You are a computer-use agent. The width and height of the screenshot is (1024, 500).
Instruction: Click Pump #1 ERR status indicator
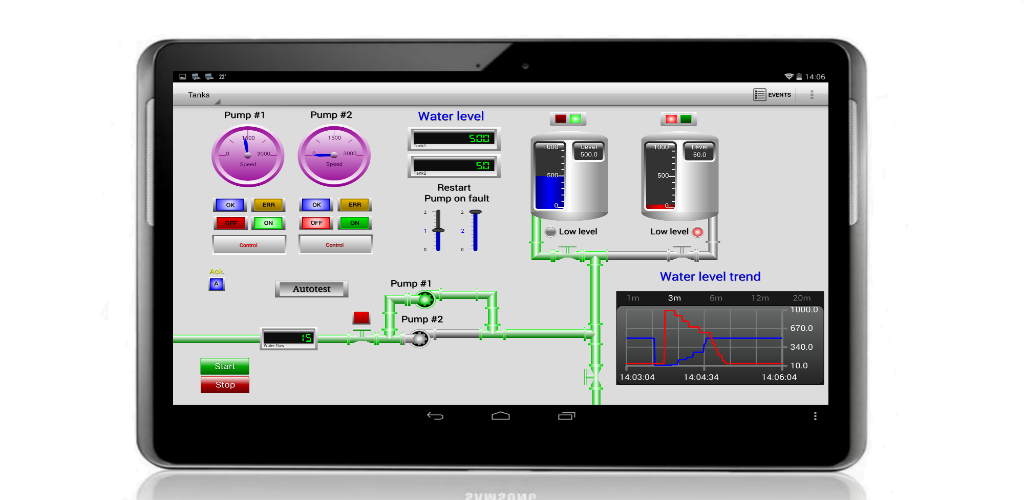268,205
